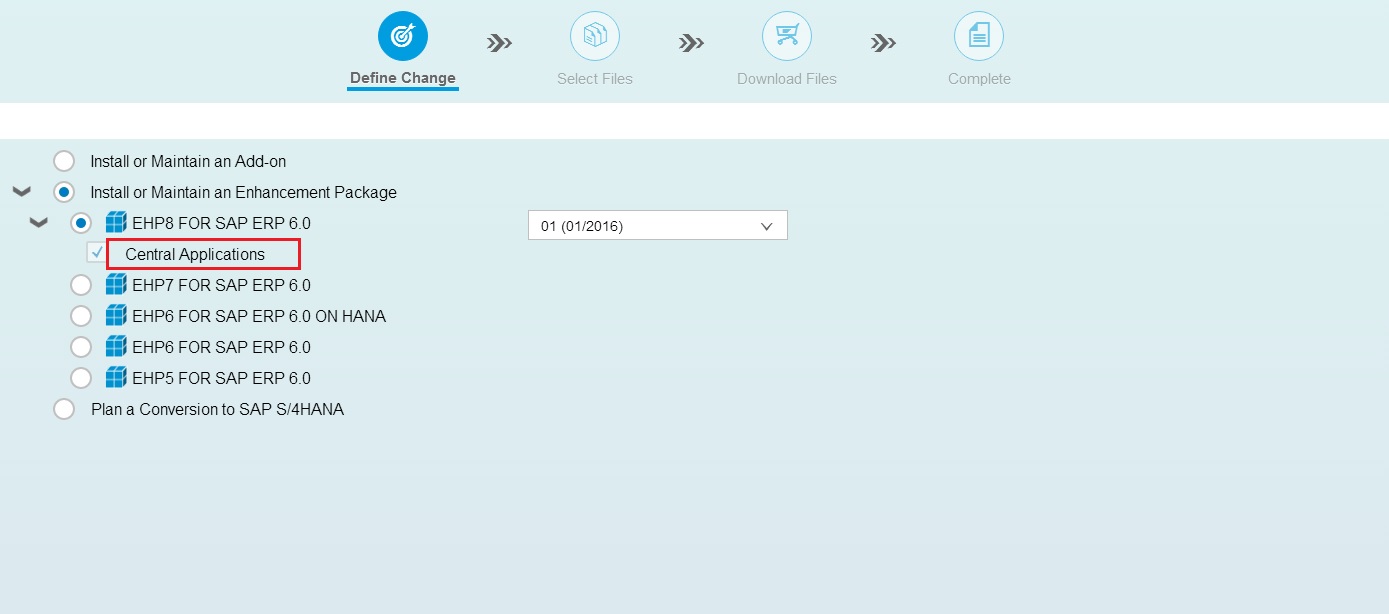Click the Define Change step label
This screenshot has height=614, width=1389.
coord(403,78)
